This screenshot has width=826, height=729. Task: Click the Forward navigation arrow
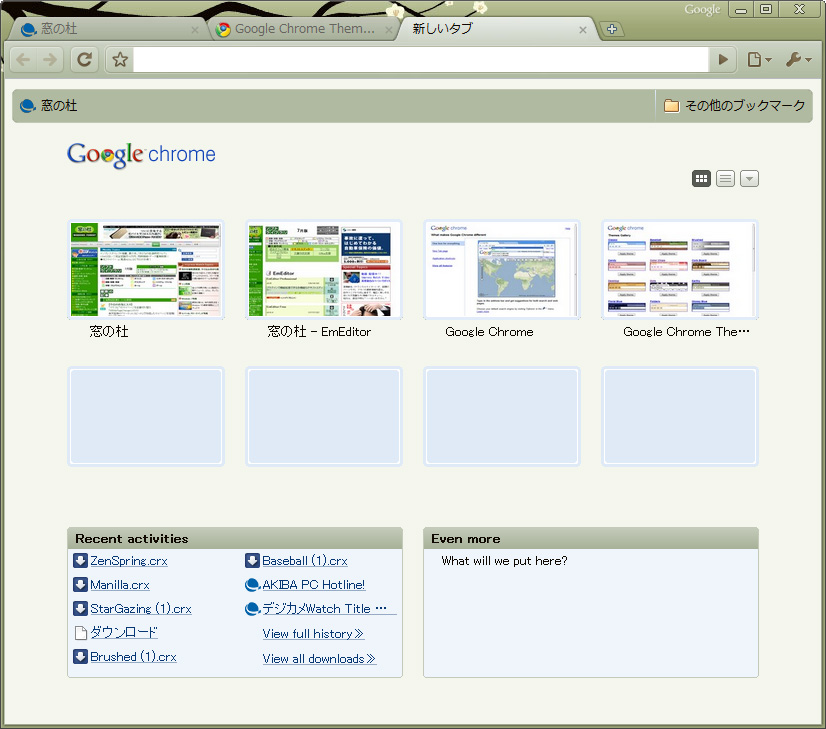(x=50, y=60)
